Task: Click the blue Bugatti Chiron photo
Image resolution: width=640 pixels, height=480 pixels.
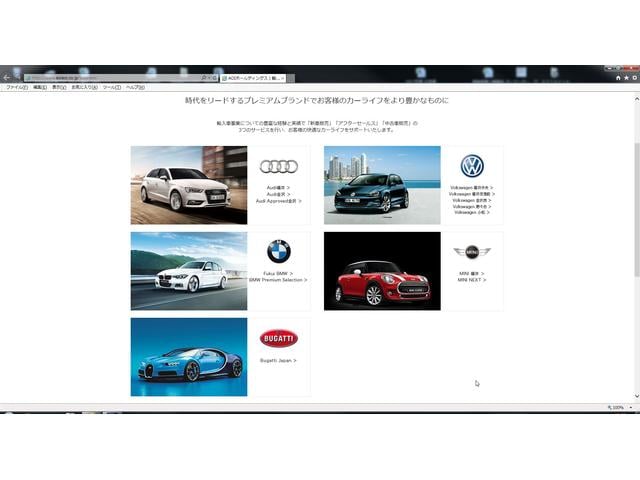Action: pyautogui.click(x=189, y=357)
